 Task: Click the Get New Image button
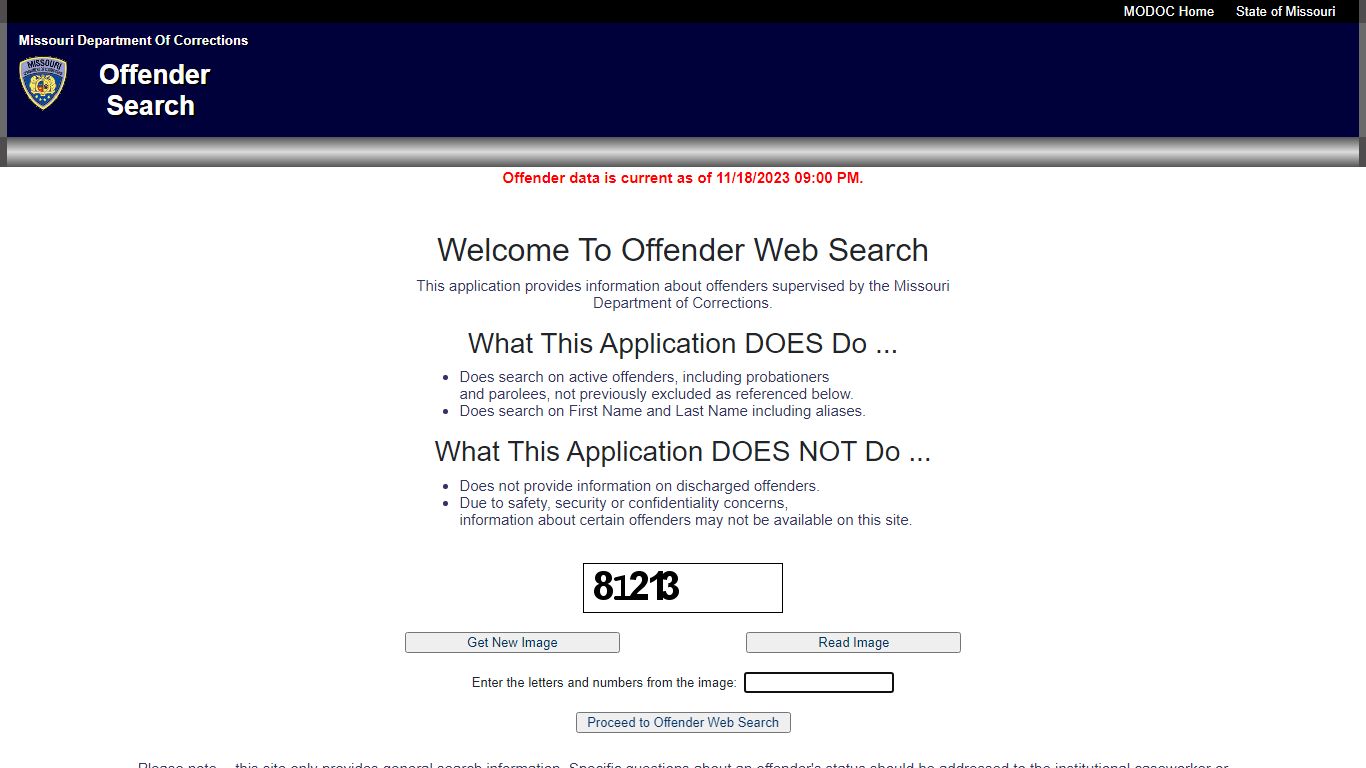(x=512, y=643)
